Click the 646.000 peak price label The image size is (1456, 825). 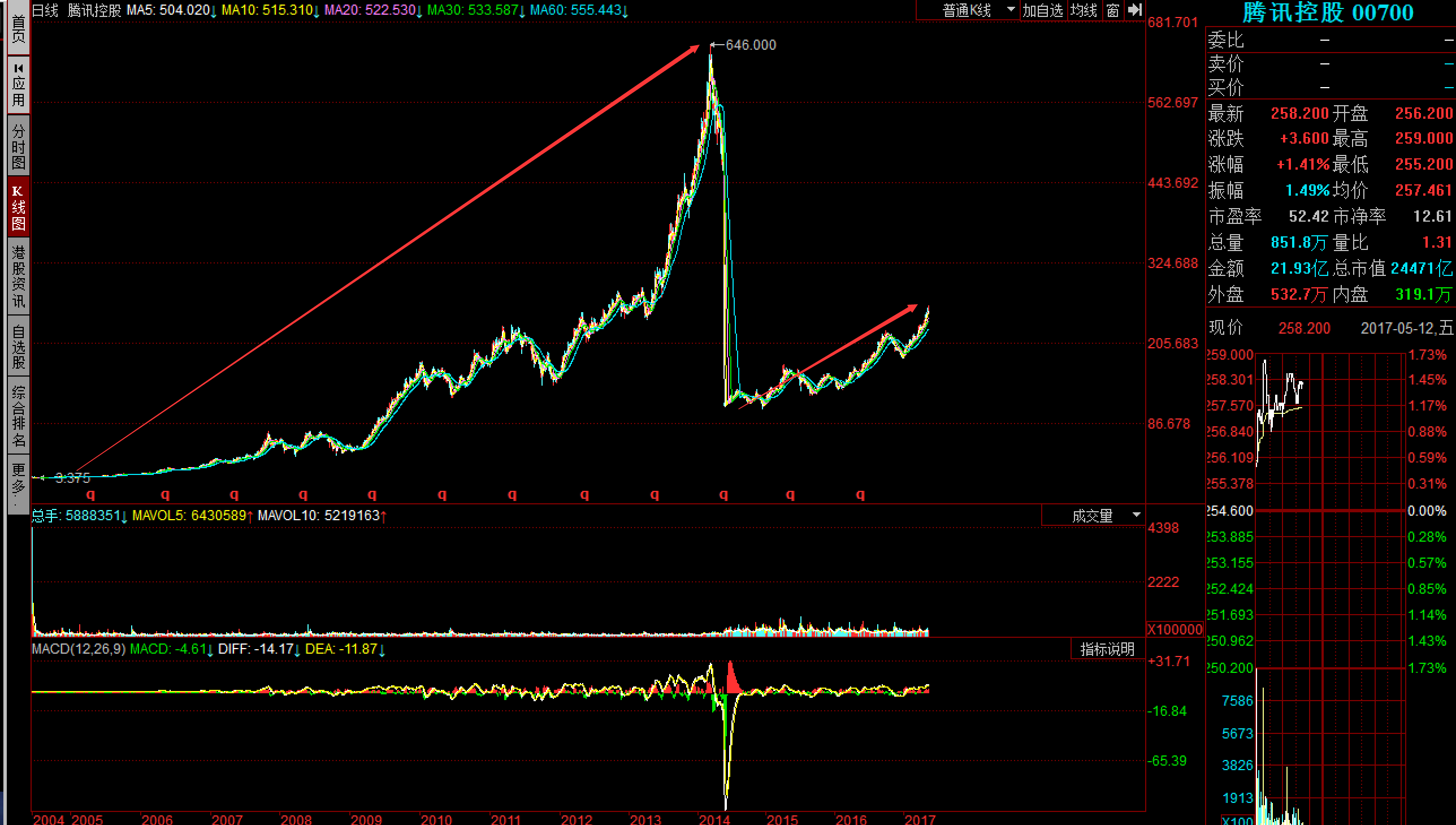pos(751,45)
